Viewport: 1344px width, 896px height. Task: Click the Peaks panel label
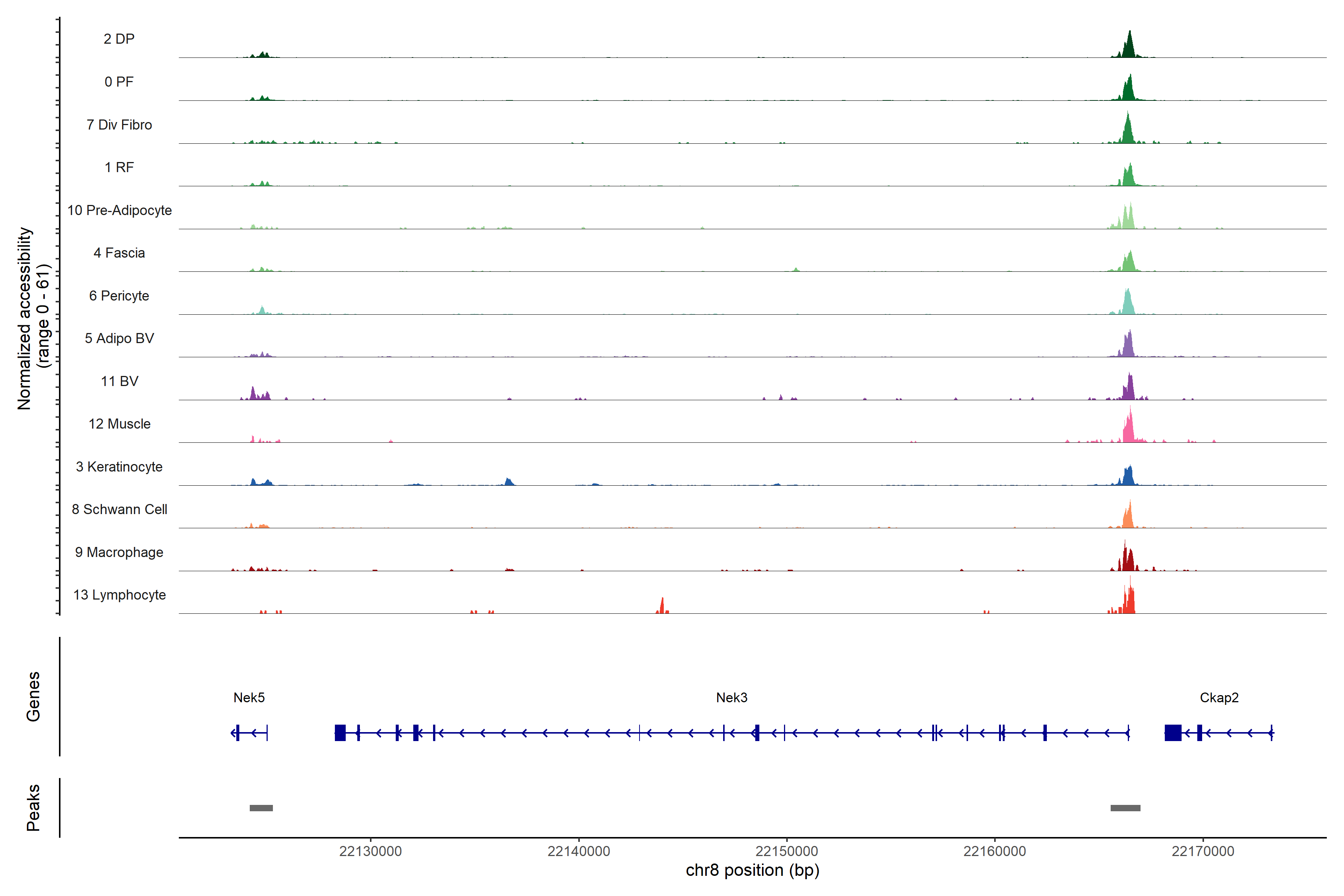click(33, 808)
